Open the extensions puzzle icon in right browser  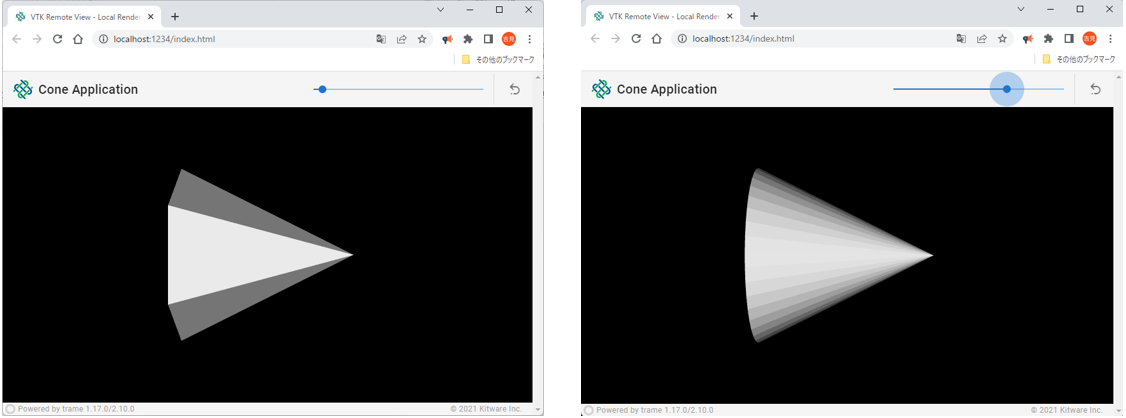tap(1048, 39)
